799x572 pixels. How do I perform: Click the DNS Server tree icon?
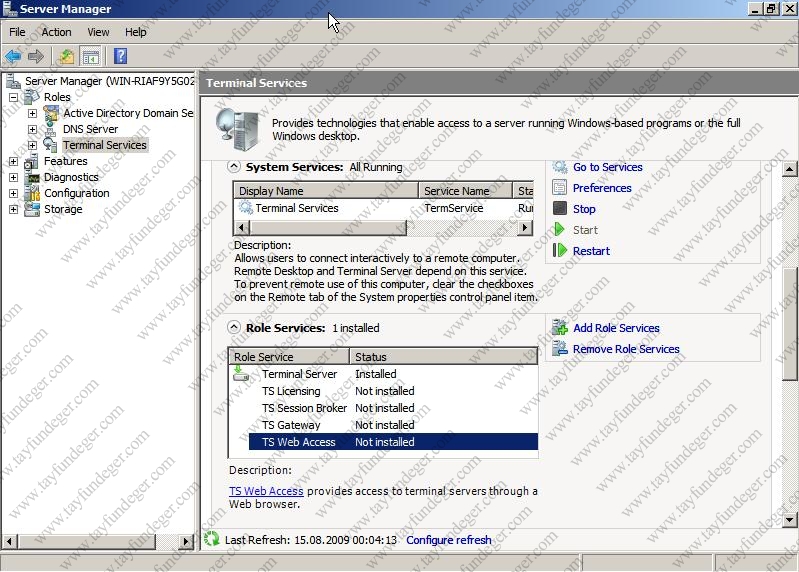tap(51, 129)
